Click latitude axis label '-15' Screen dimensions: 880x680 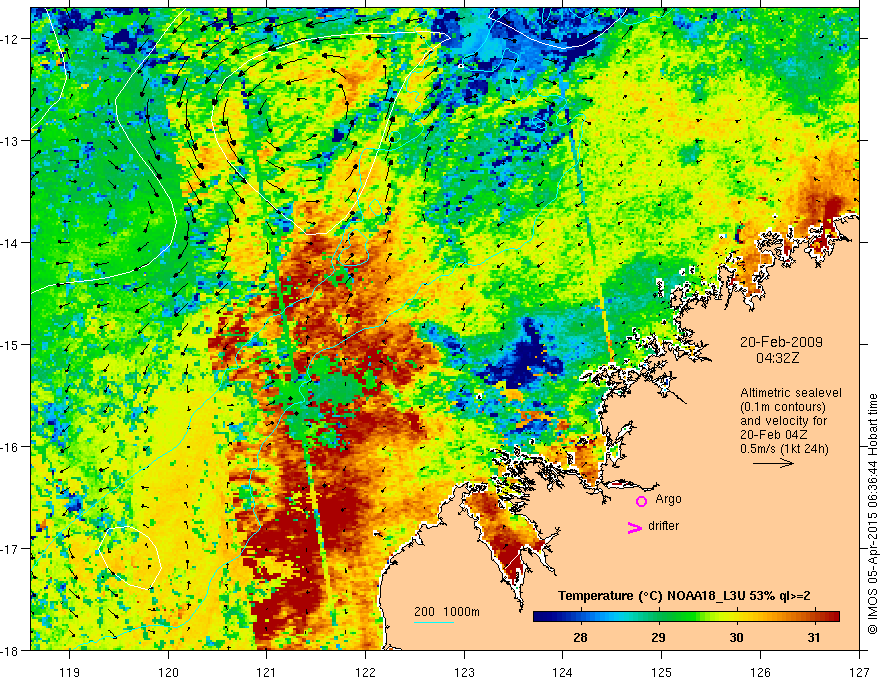click(10, 344)
